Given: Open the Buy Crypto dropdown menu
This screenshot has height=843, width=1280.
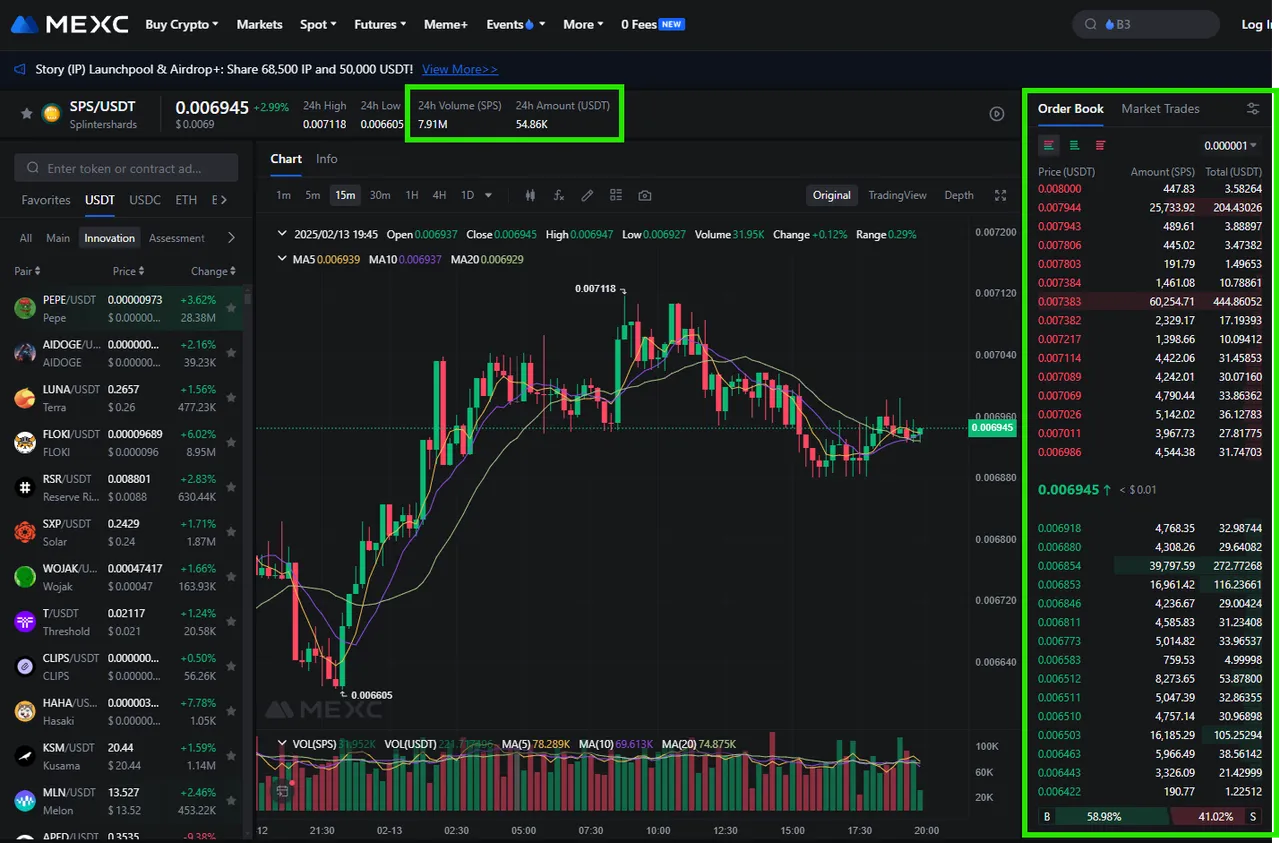Looking at the screenshot, I should pos(181,24).
